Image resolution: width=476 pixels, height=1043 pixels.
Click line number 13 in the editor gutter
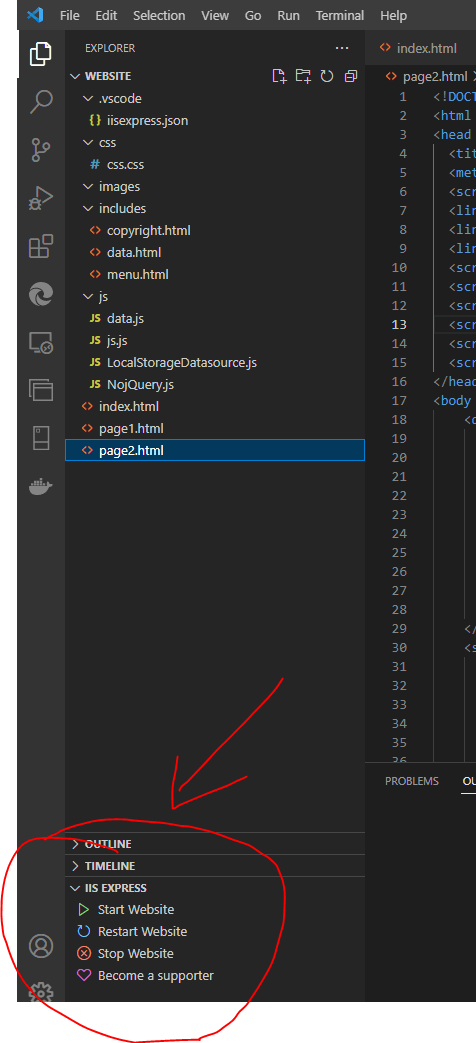click(400, 325)
